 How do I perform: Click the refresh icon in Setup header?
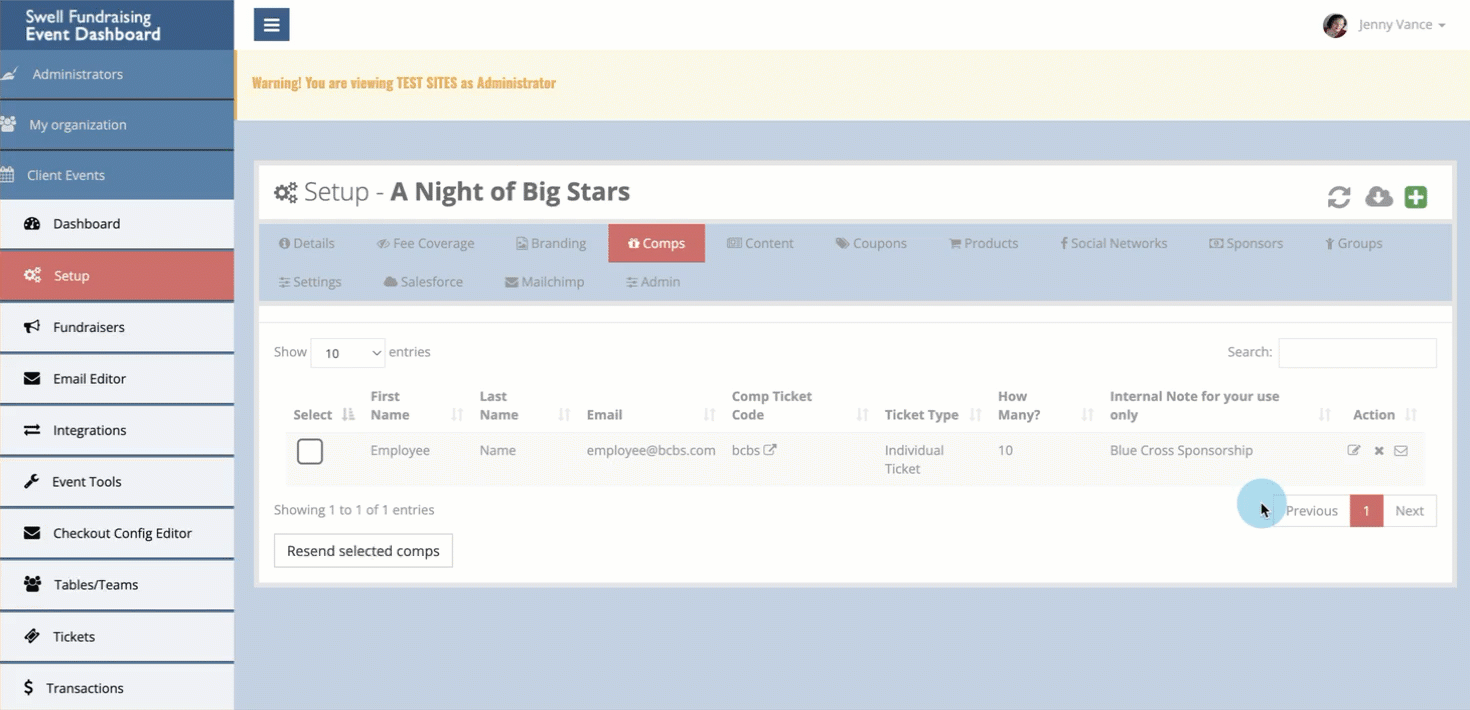point(1339,197)
